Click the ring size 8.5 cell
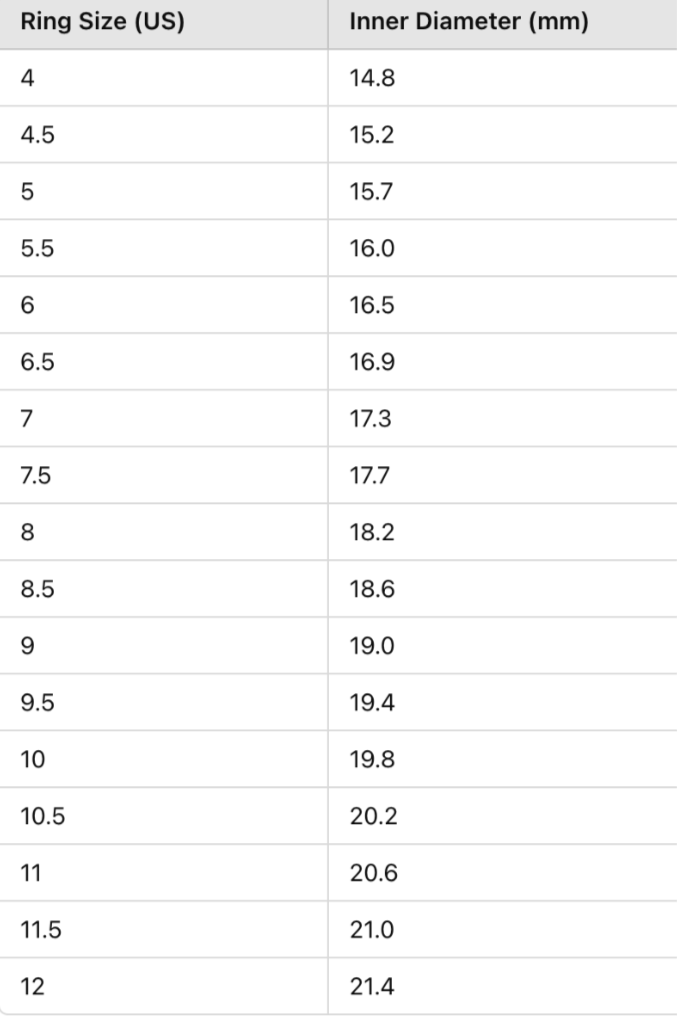The image size is (678, 1017). (x=37, y=589)
